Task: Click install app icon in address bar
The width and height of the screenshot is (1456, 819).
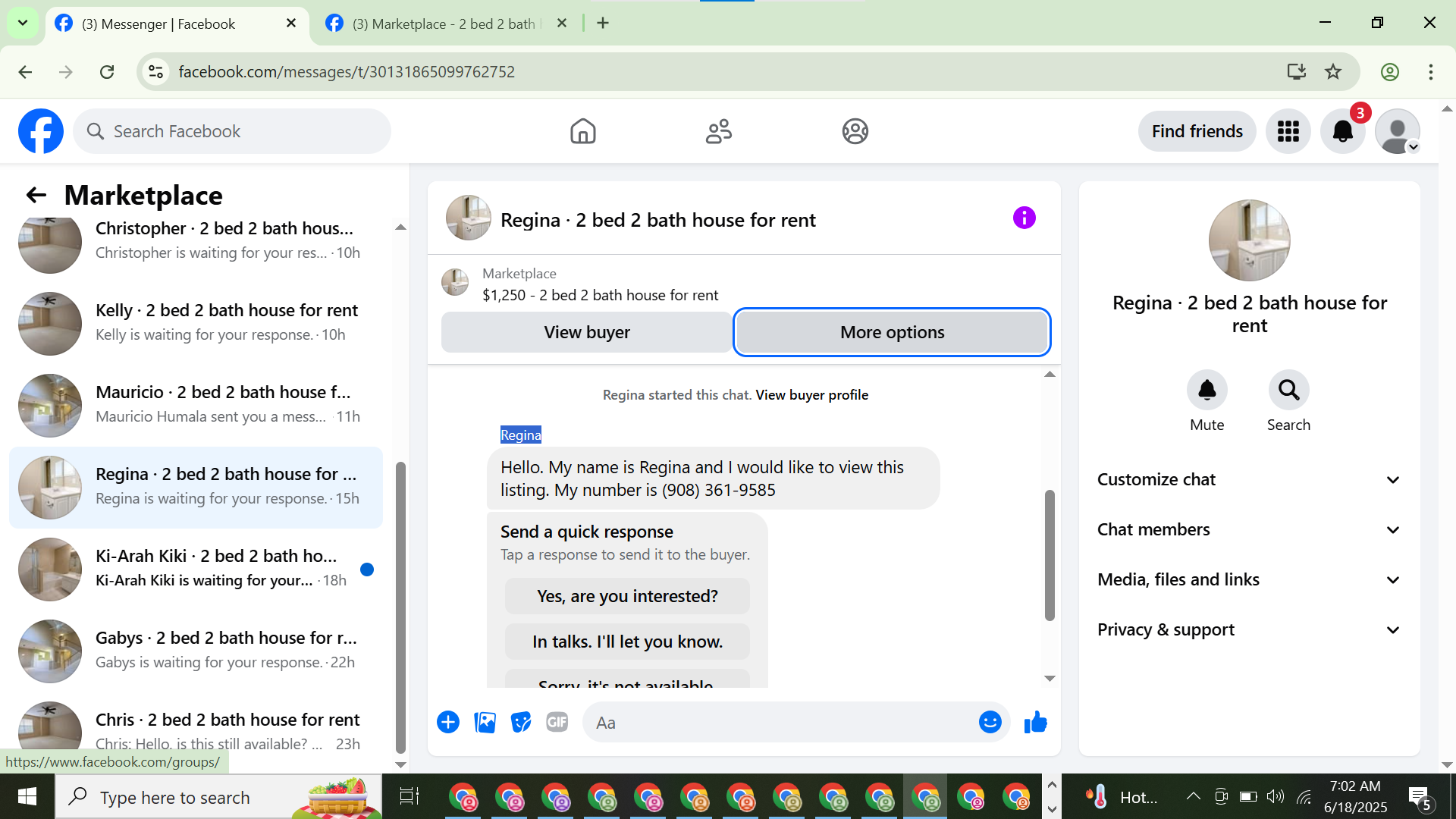Action: [1296, 72]
